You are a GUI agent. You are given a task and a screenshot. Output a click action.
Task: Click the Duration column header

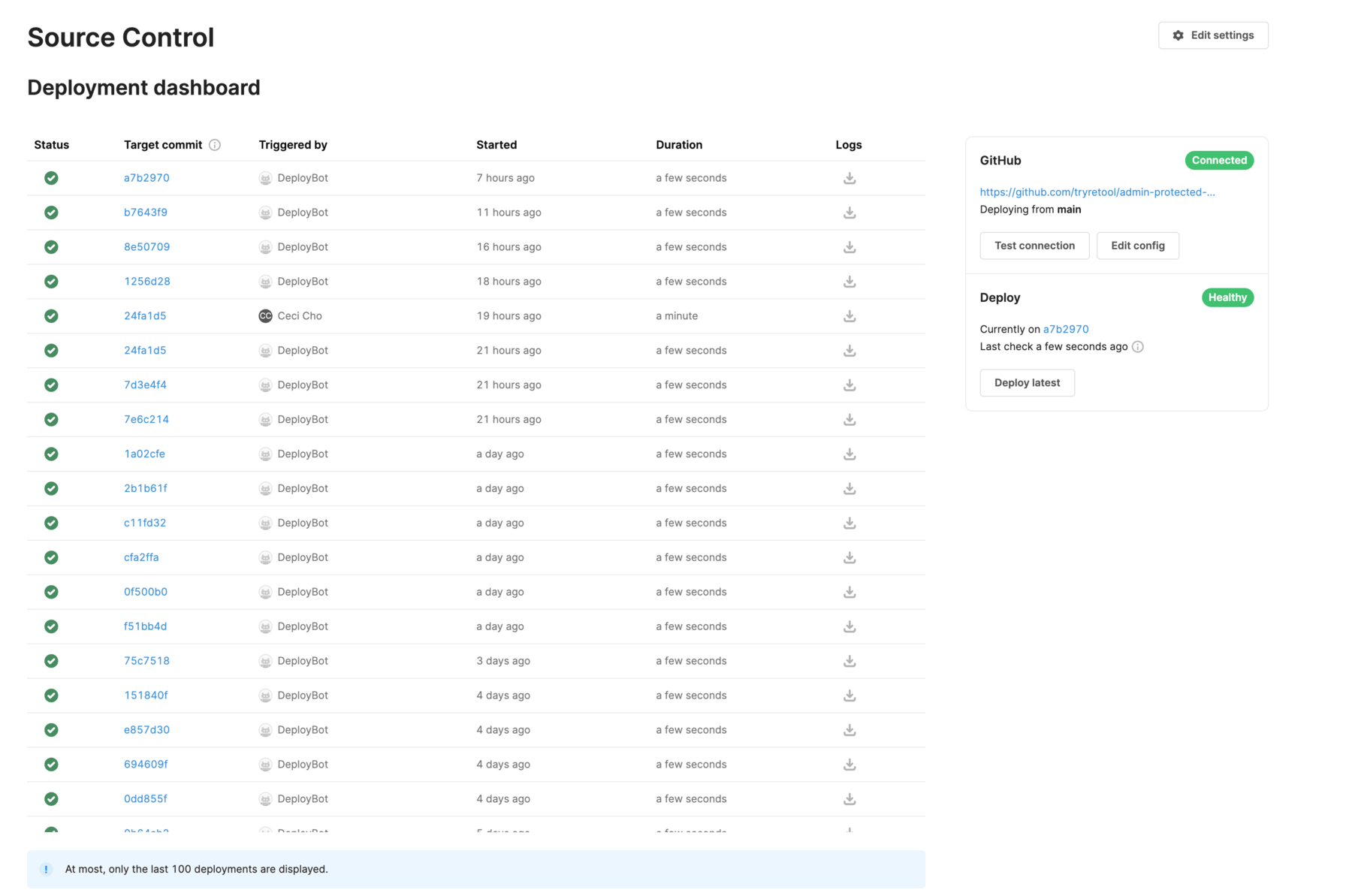[x=679, y=145]
